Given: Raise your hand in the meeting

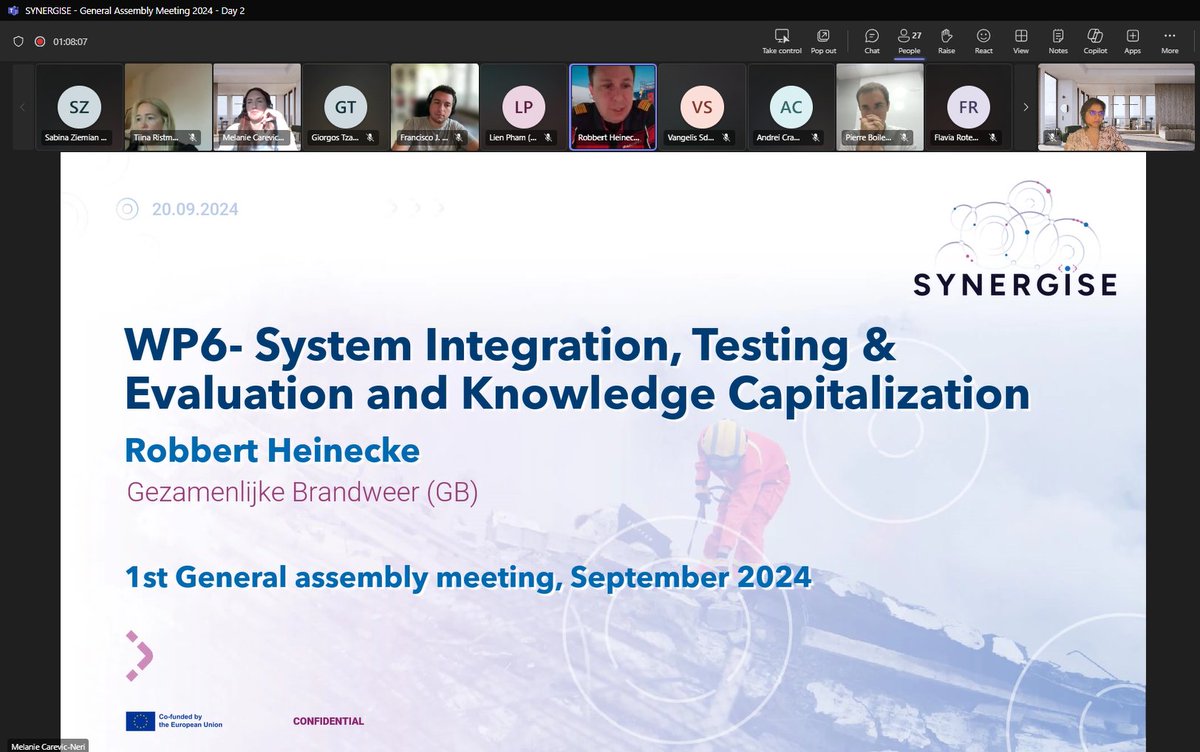Looking at the screenshot, I should tap(946, 41).
